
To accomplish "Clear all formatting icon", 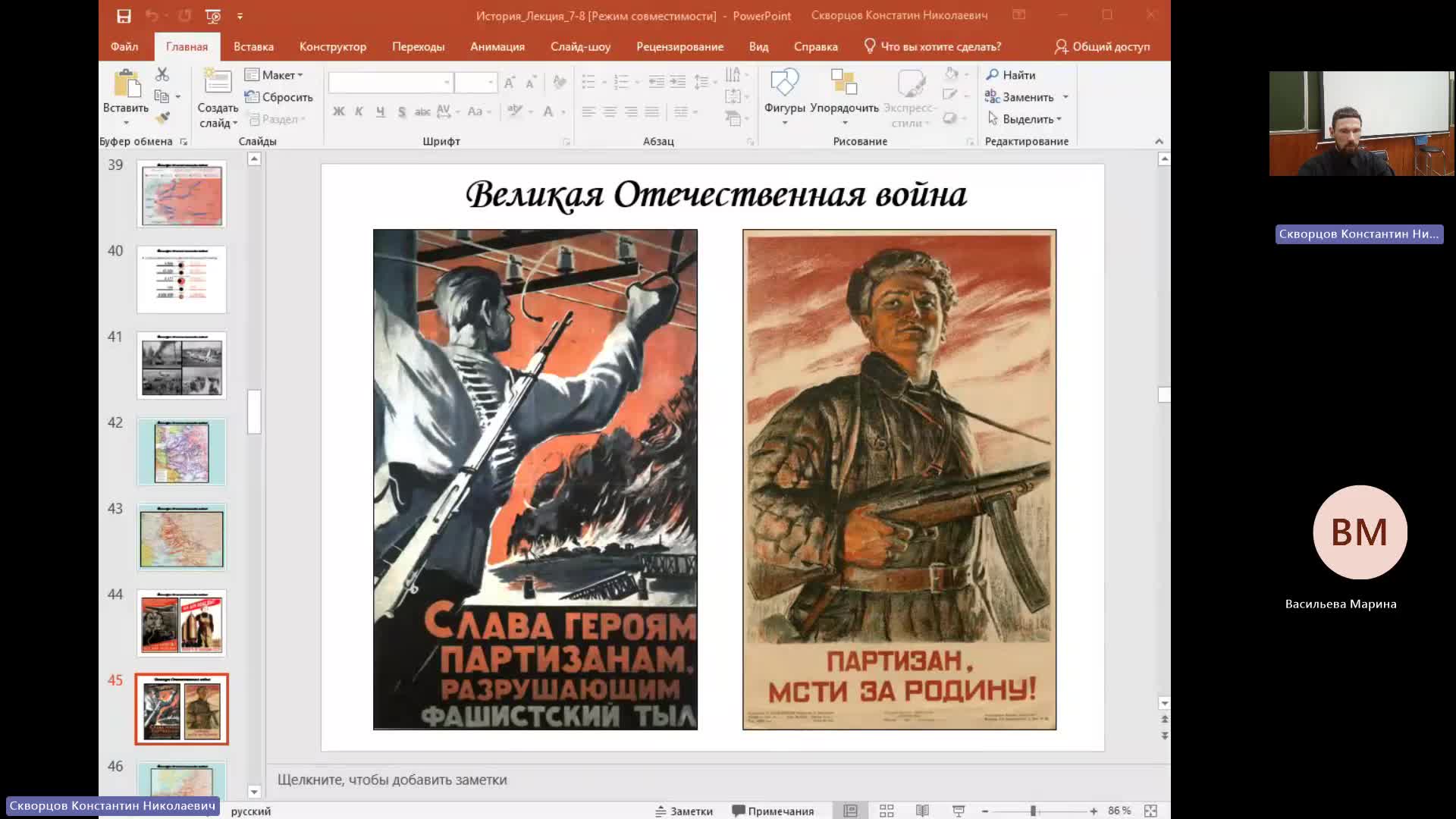I will (x=560, y=82).
